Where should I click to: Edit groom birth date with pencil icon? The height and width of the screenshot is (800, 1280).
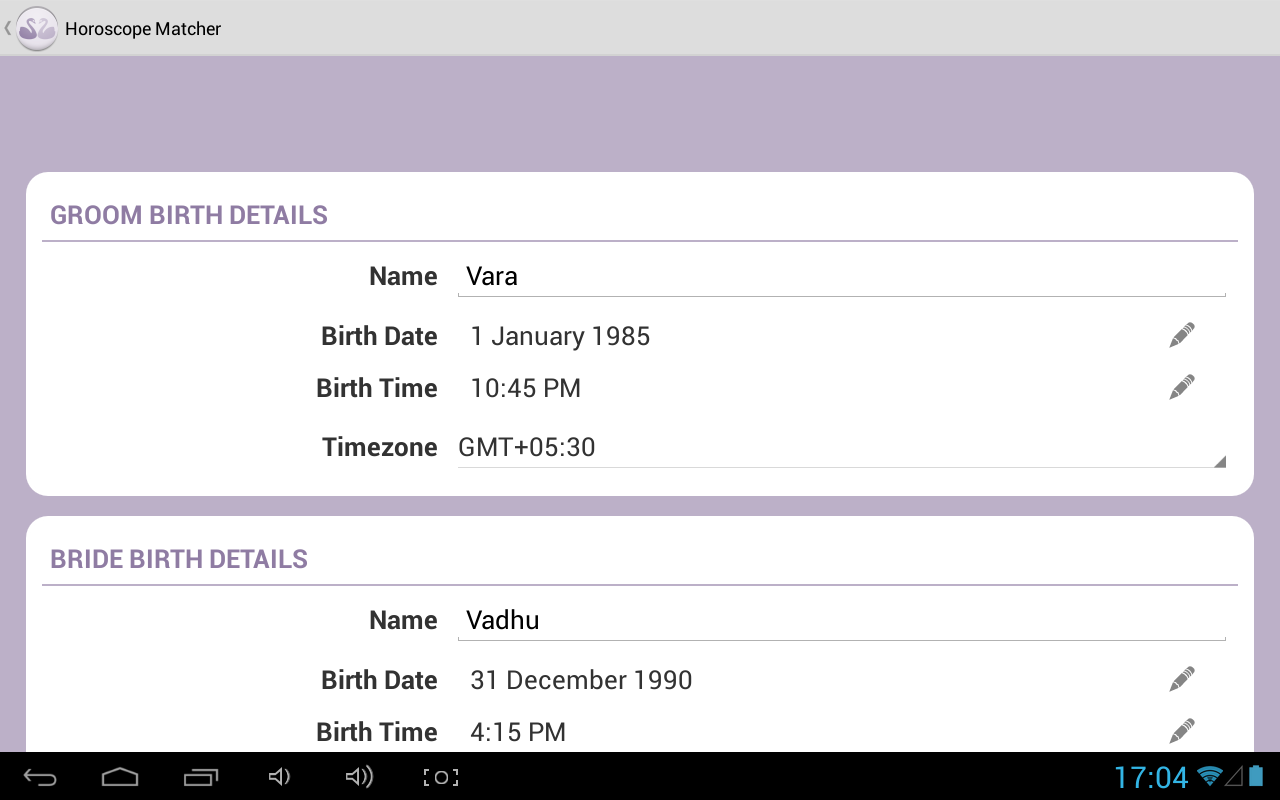coord(1182,336)
